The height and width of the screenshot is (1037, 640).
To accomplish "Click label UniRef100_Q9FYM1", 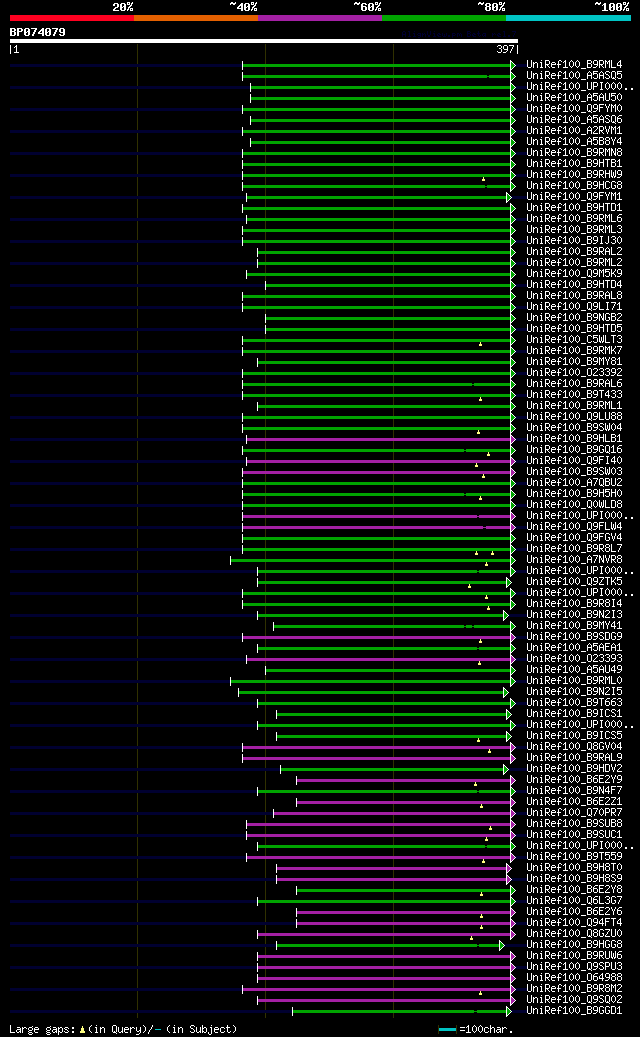I will click(575, 196).
